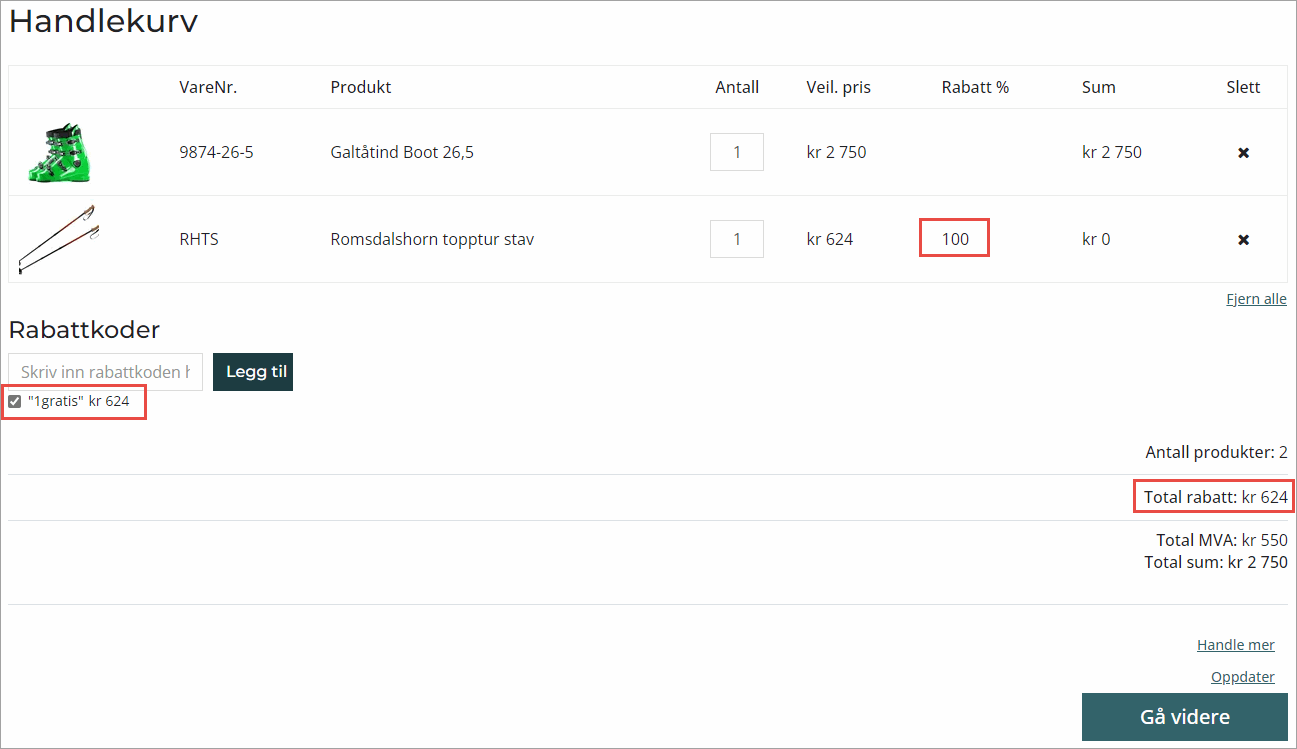Open the ski poles product image

[x=58, y=239]
